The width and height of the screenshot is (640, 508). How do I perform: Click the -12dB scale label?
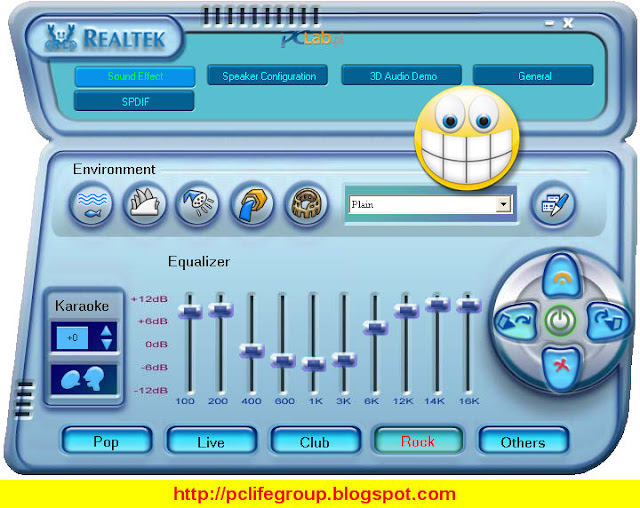(x=151, y=390)
